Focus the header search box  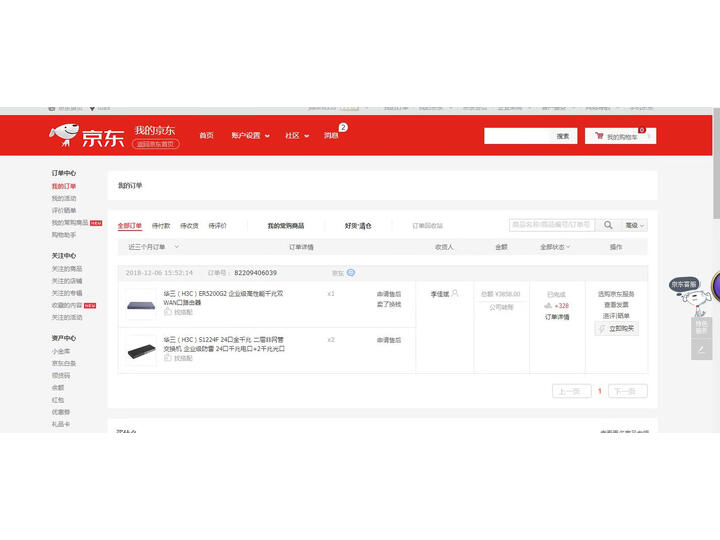click(x=517, y=136)
